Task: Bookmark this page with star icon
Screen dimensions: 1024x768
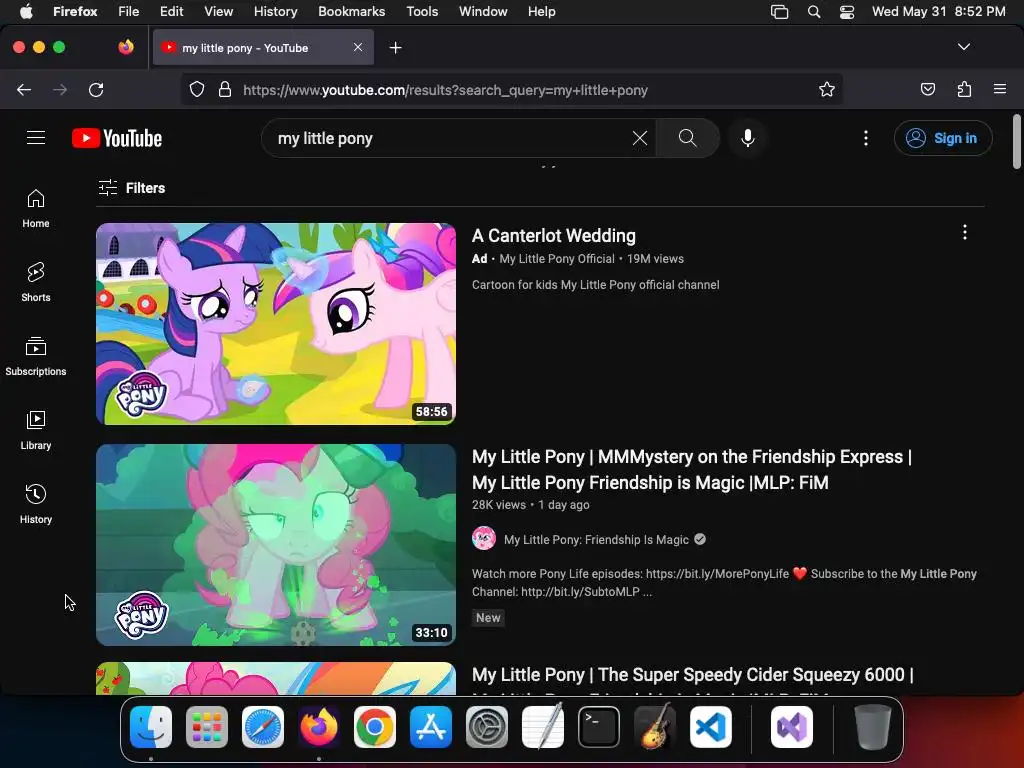Action: click(x=827, y=89)
